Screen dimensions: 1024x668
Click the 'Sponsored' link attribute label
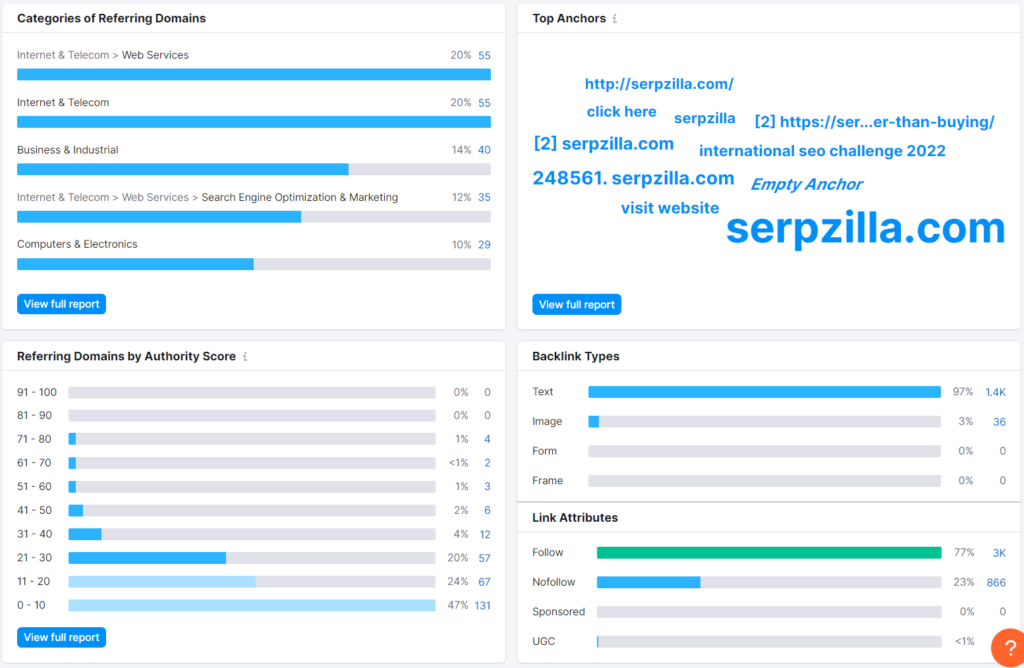558,612
